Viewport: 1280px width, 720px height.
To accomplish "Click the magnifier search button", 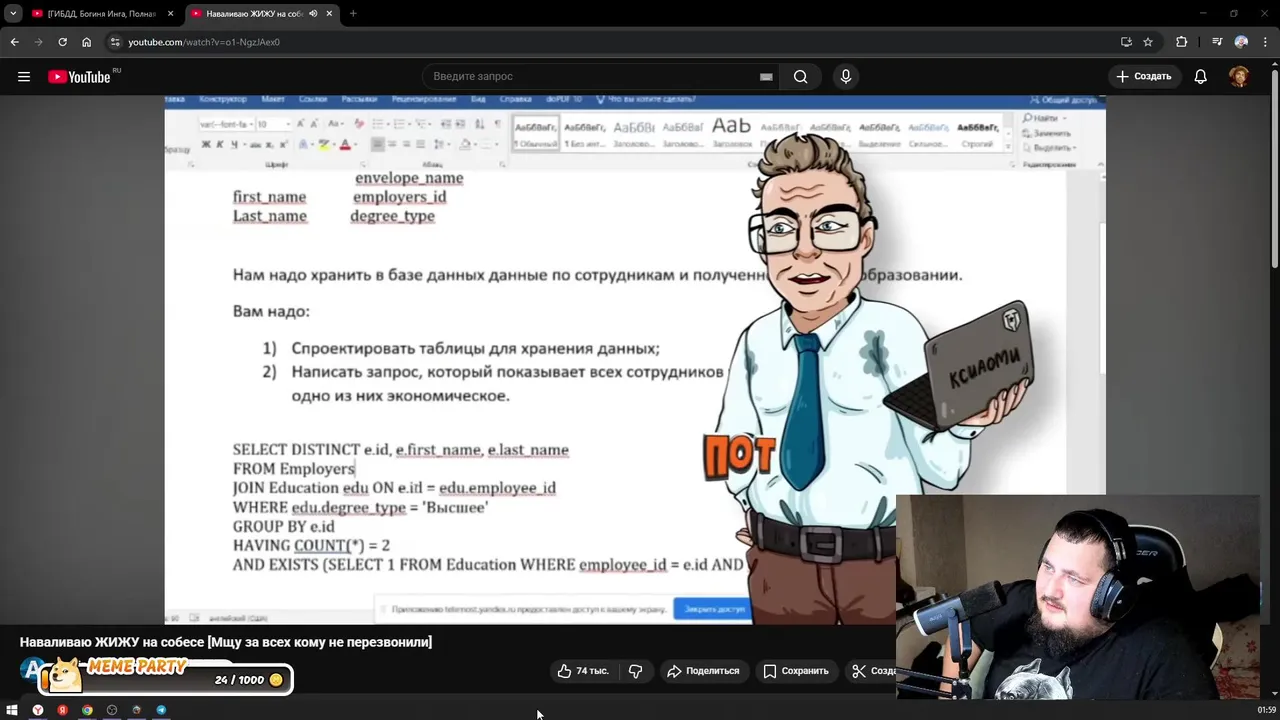I will click(x=800, y=76).
